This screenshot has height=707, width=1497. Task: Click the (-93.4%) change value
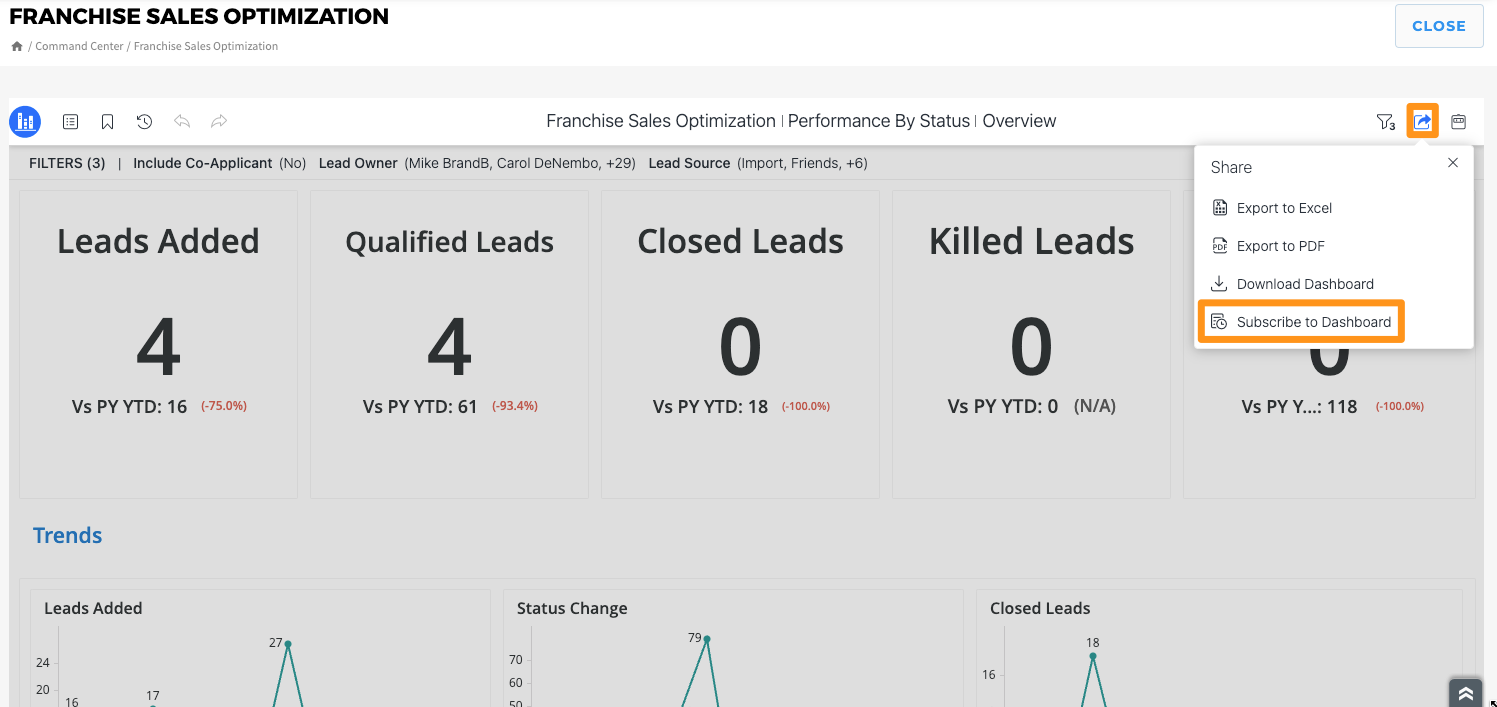click(x=515, y=407)
